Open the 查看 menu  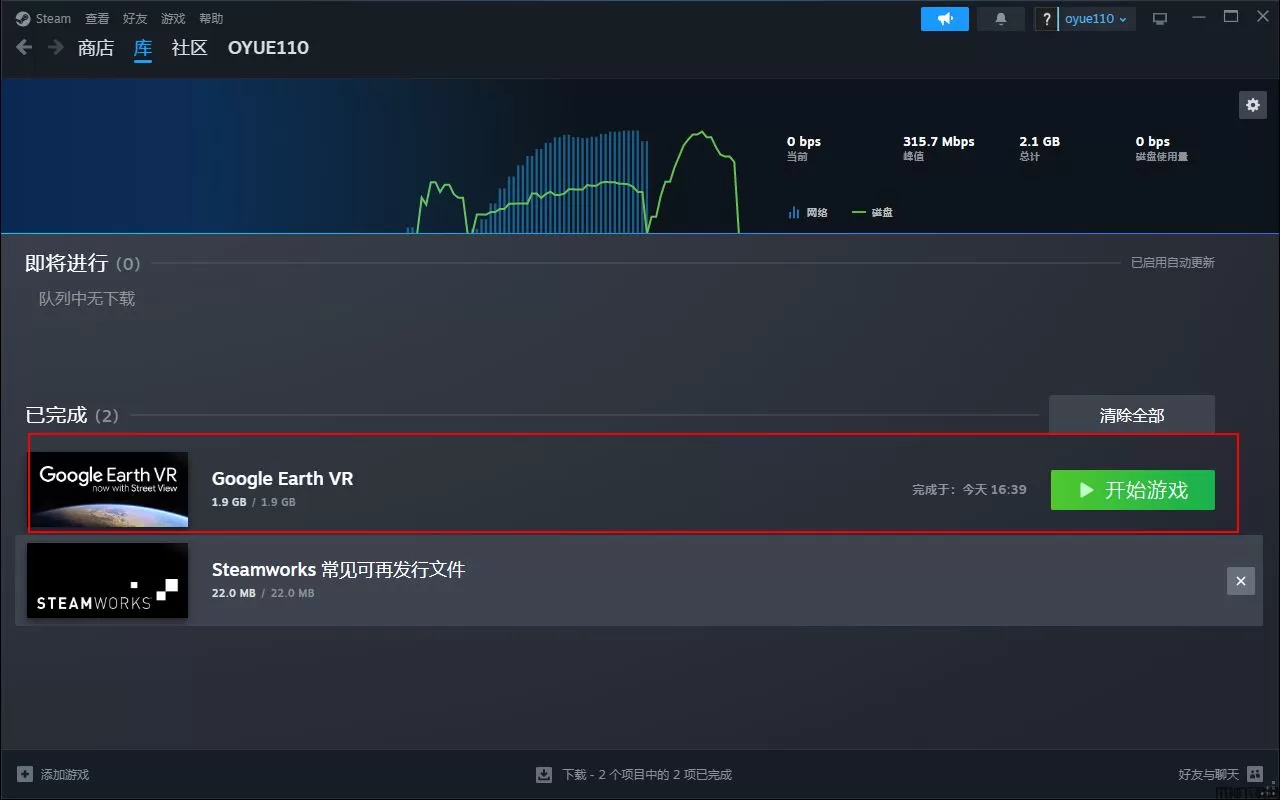(97, 19)
